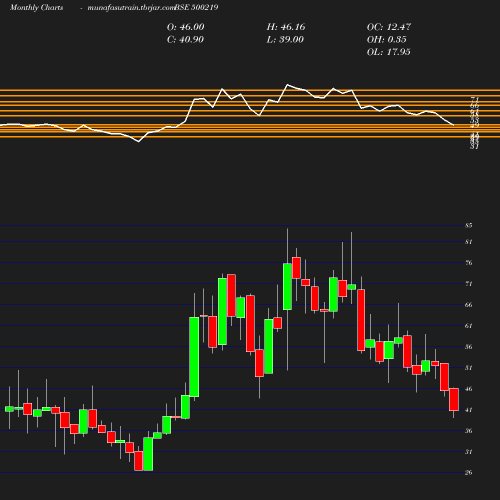Click the candlestick price axis label 66

tap(469, 305)
